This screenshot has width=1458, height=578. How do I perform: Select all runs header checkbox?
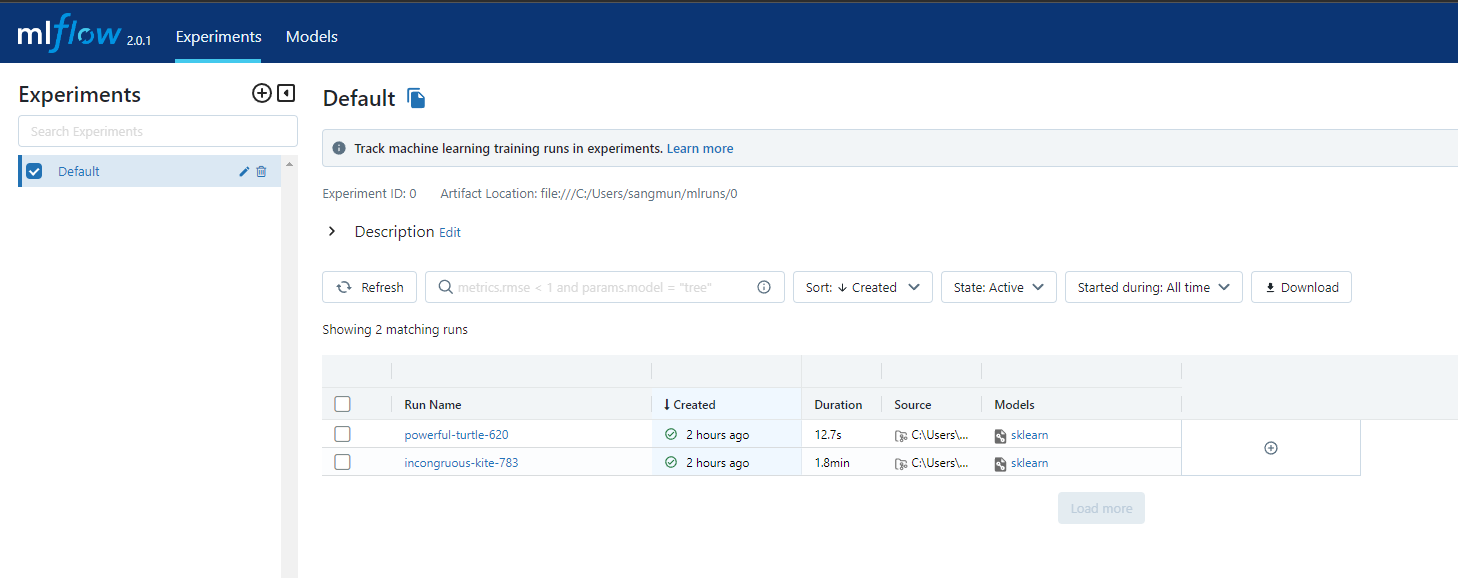pos(342,404)
